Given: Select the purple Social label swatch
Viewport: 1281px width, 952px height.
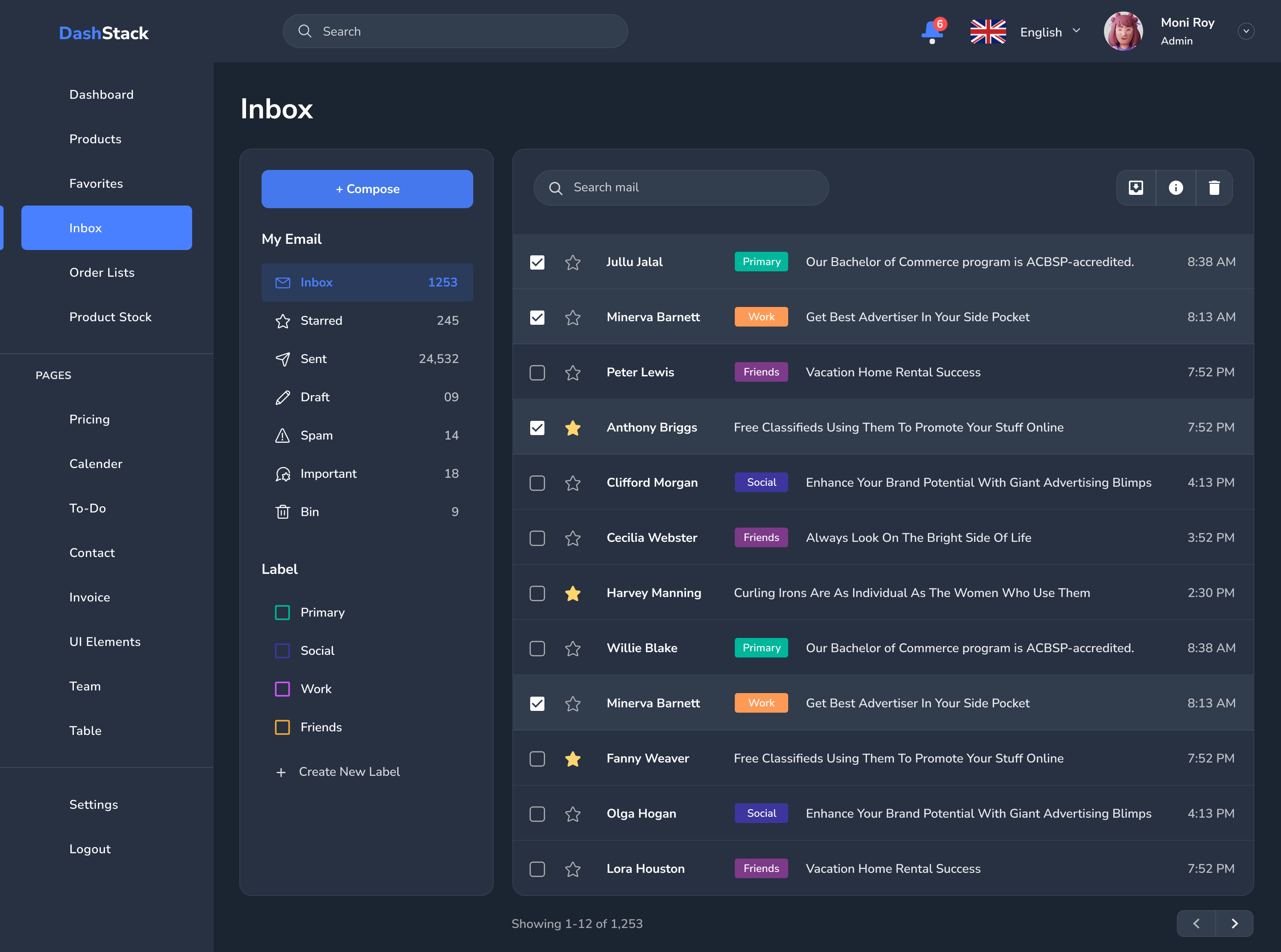Looking at the screenshot, I should click(282, 651).
